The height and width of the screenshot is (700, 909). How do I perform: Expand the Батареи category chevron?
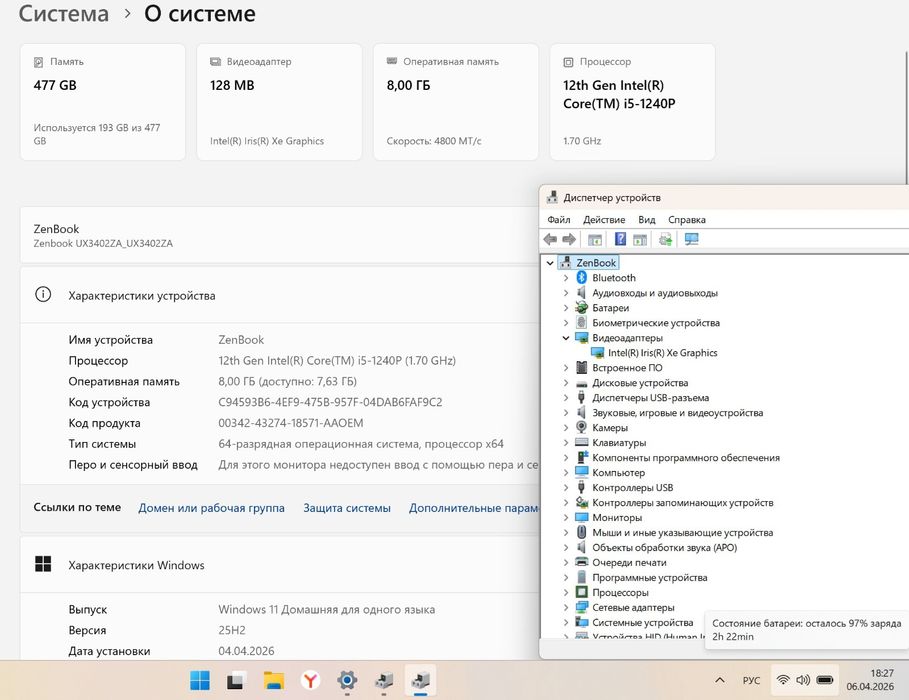566,308
